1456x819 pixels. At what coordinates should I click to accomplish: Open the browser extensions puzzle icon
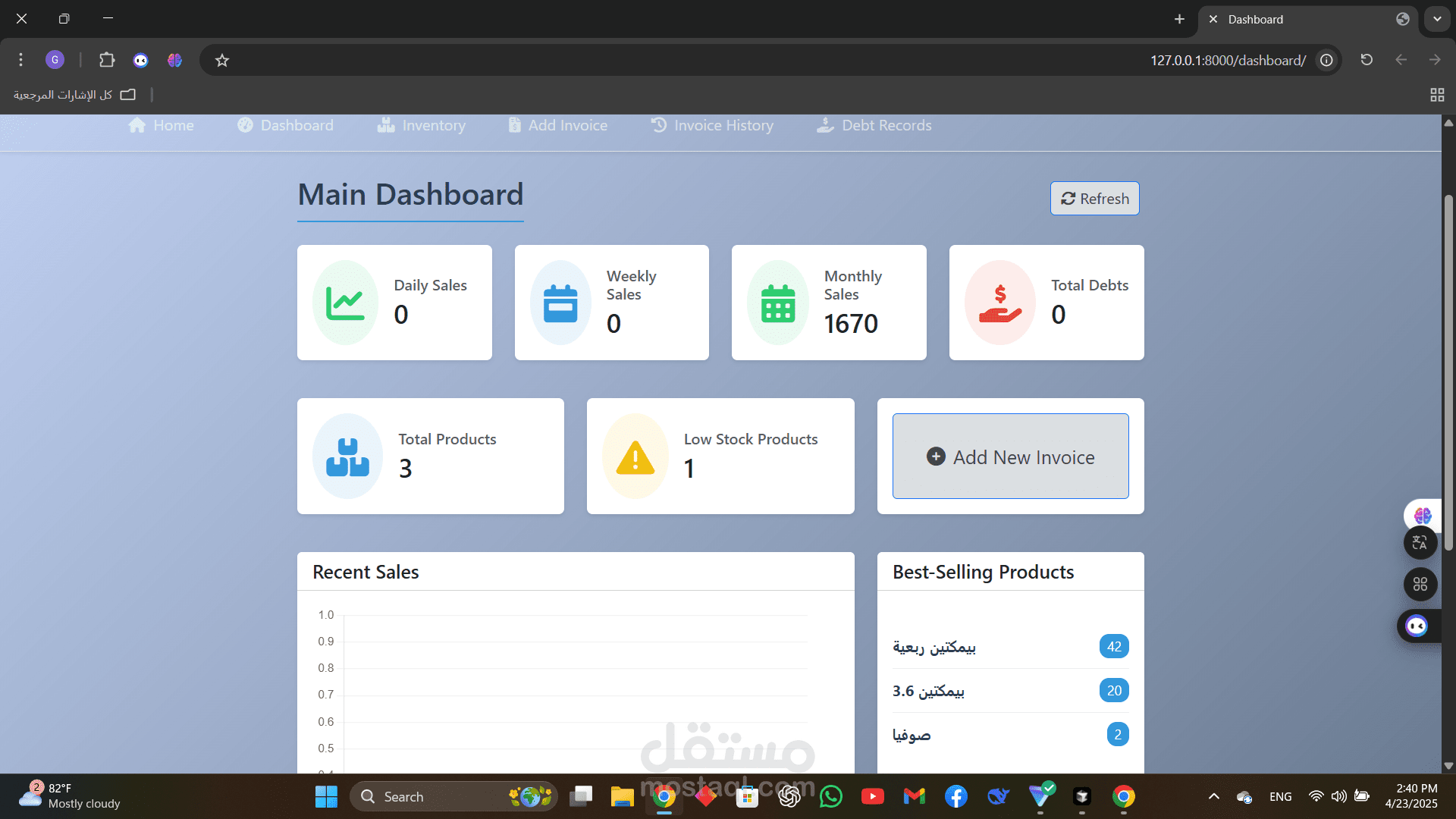(x=107, y=59)
